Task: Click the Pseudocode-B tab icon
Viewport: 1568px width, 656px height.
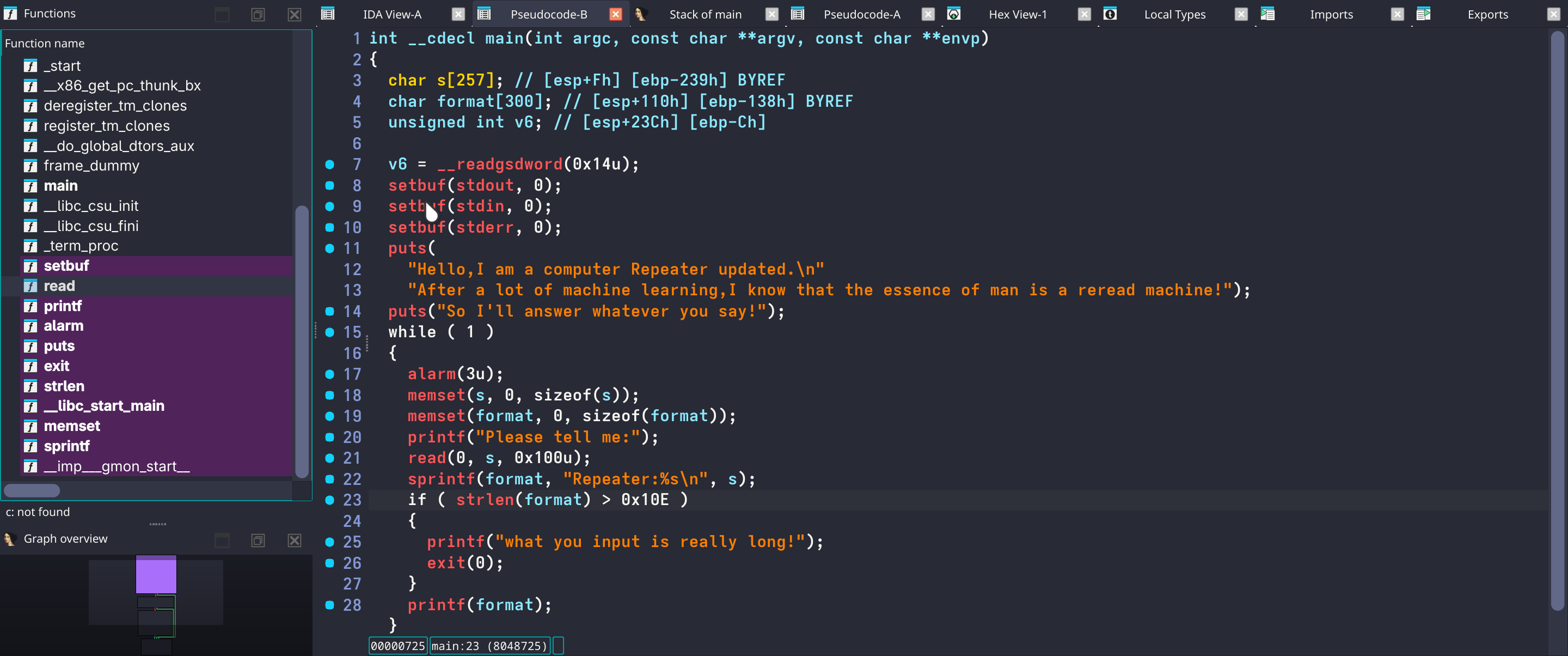Action: [484, 14]
